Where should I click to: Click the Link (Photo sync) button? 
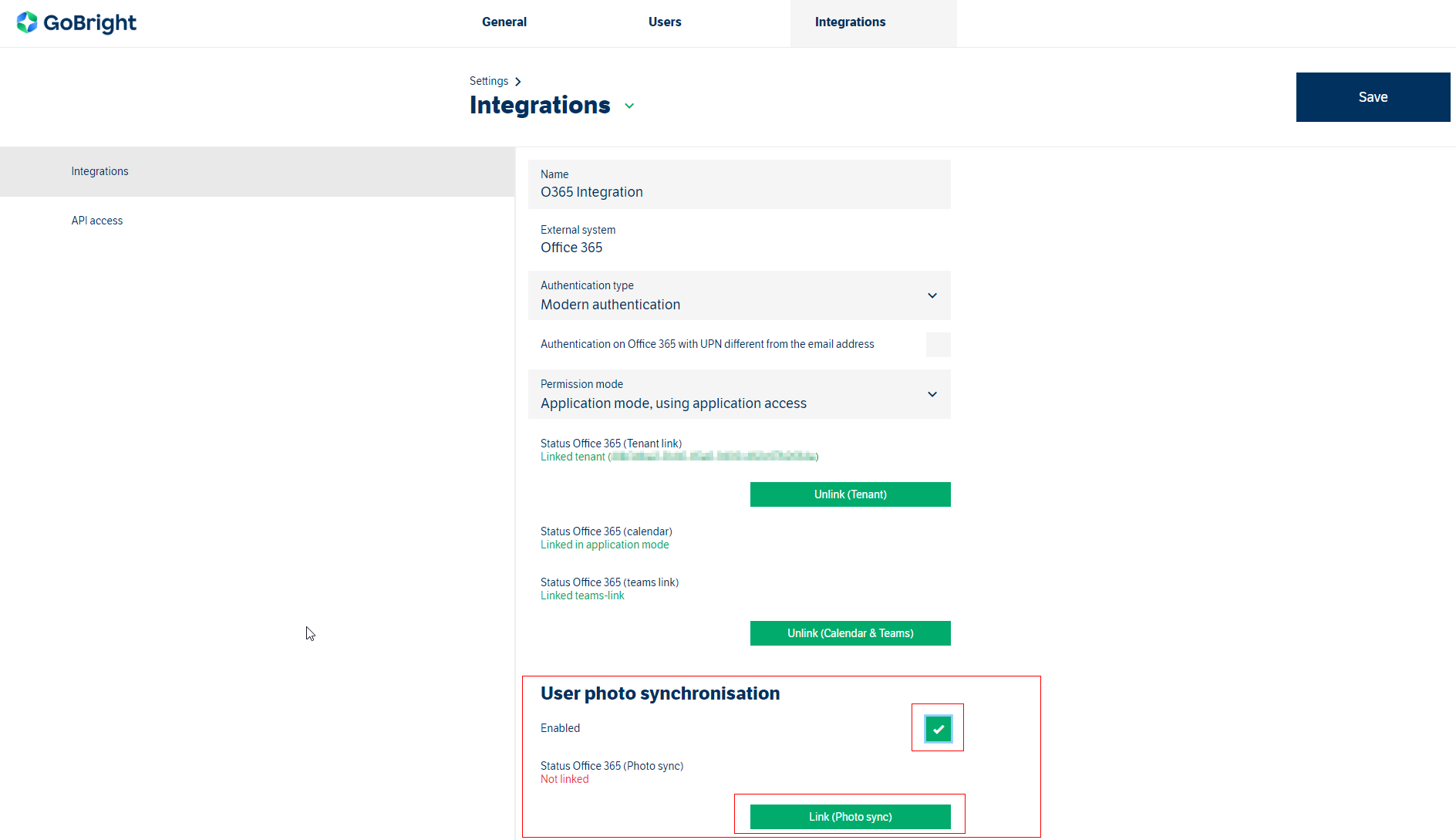tap(850, 817)
